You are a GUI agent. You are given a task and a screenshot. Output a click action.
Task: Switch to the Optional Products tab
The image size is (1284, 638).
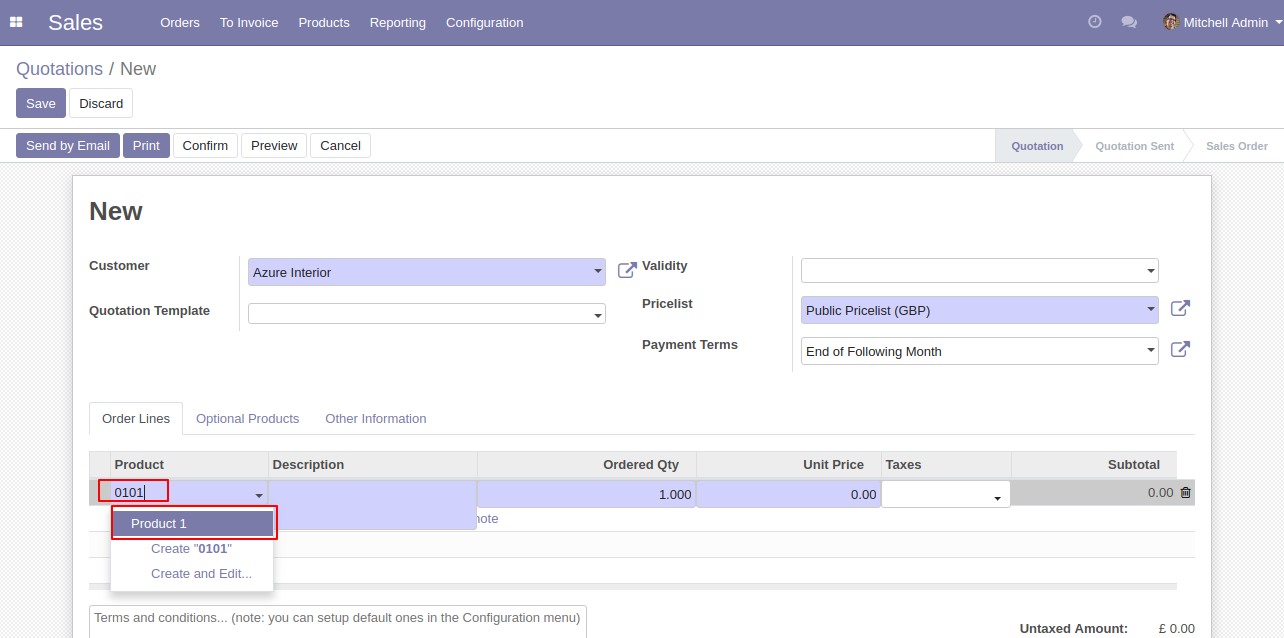pos(248,419)
